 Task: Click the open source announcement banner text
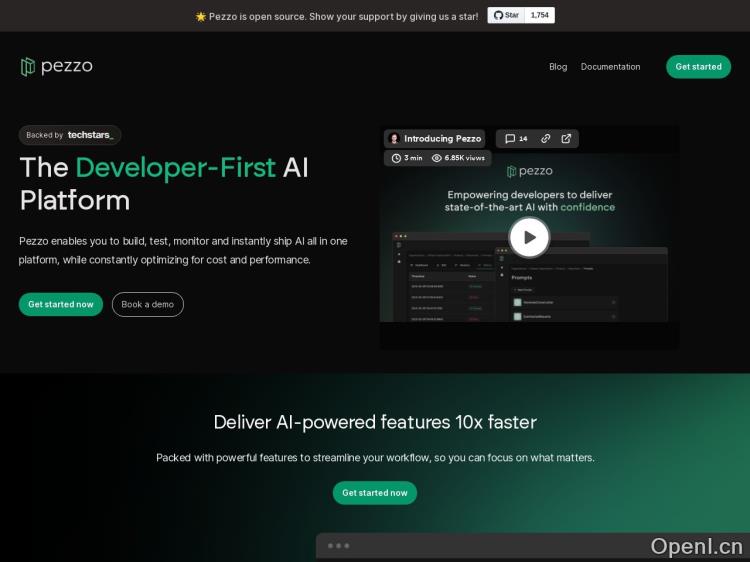pyautogui.click(x=336, y=16)
